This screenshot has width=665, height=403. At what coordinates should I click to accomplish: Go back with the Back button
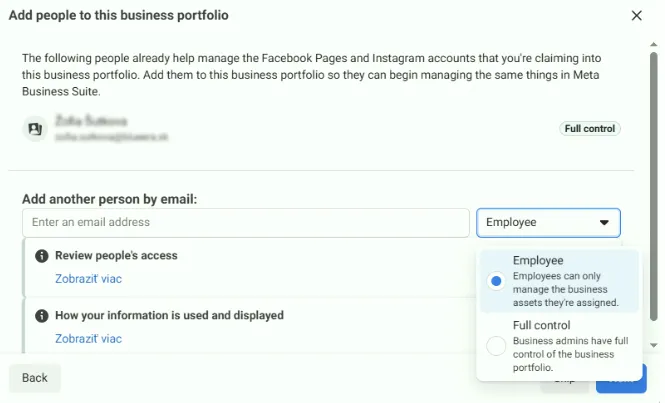(35, 378)
